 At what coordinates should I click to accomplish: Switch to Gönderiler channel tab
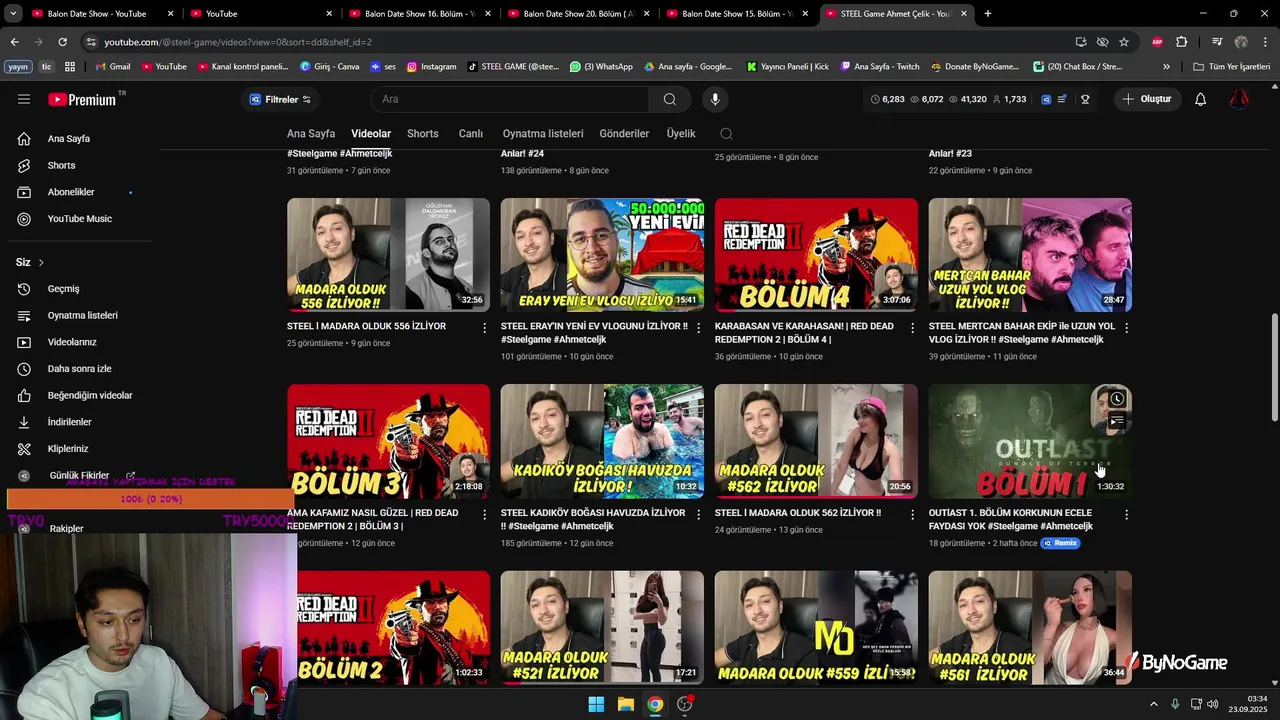(x=624, y=134)
